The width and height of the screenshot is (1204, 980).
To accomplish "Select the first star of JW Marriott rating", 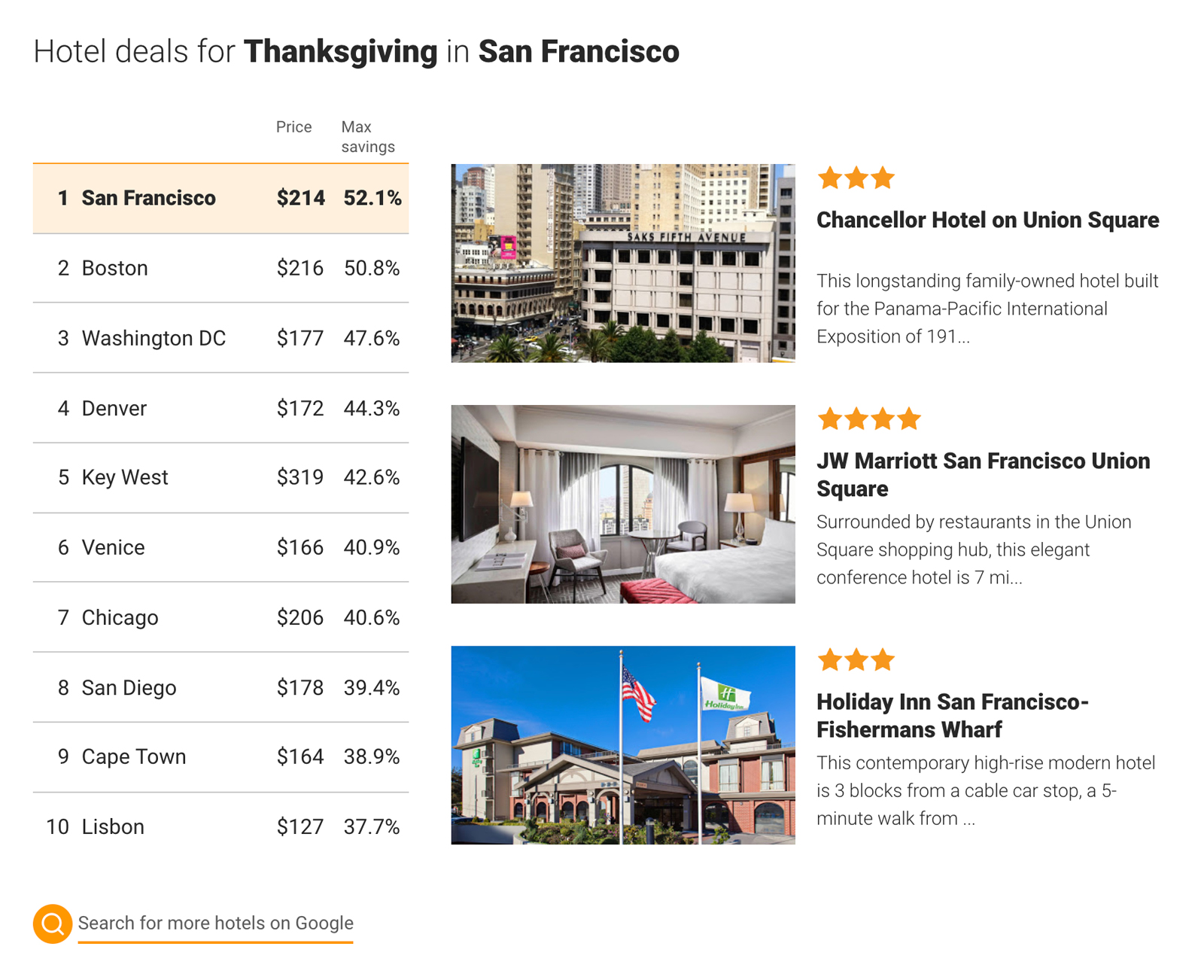I will click(x=831, y=418).
